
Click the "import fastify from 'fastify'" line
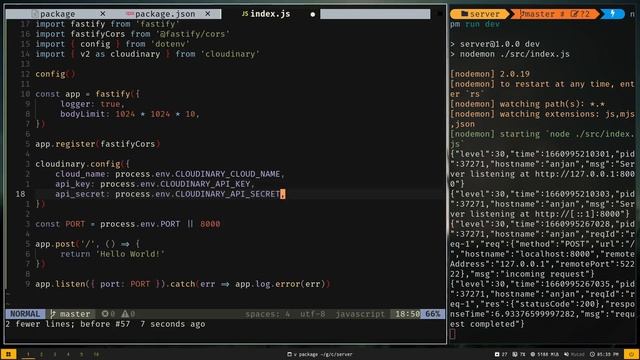(107, 24)
